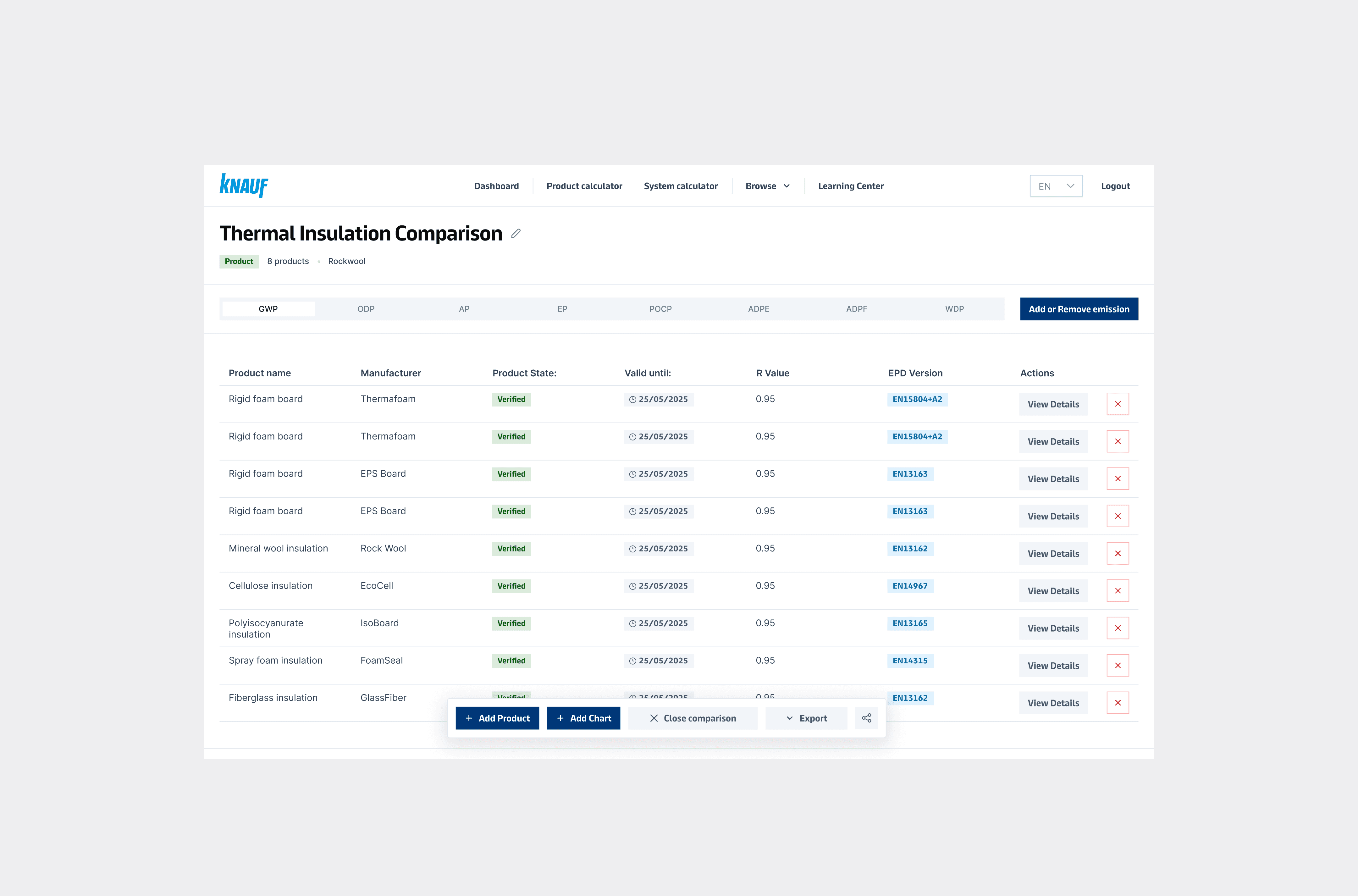Open the WDP emission tab

click(x=953, y=309)
